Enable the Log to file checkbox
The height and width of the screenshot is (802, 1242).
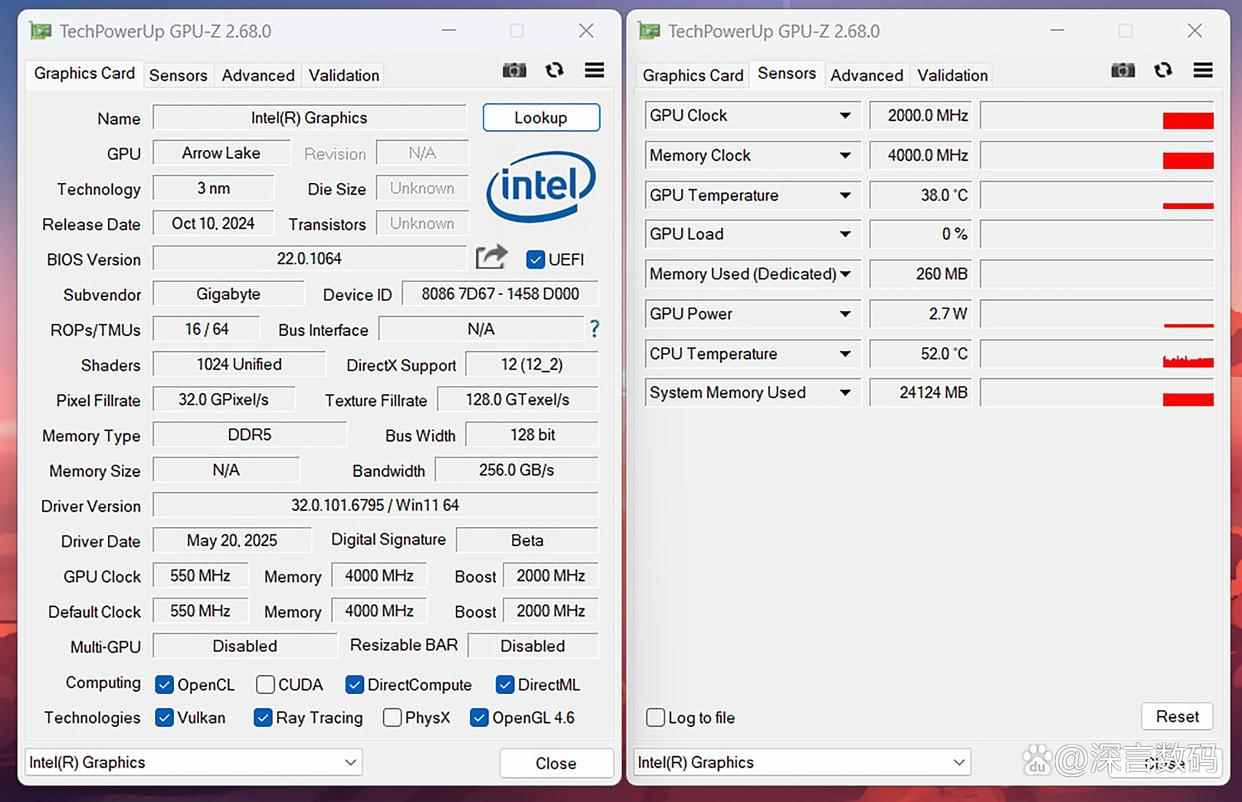(x=656, y=718)
